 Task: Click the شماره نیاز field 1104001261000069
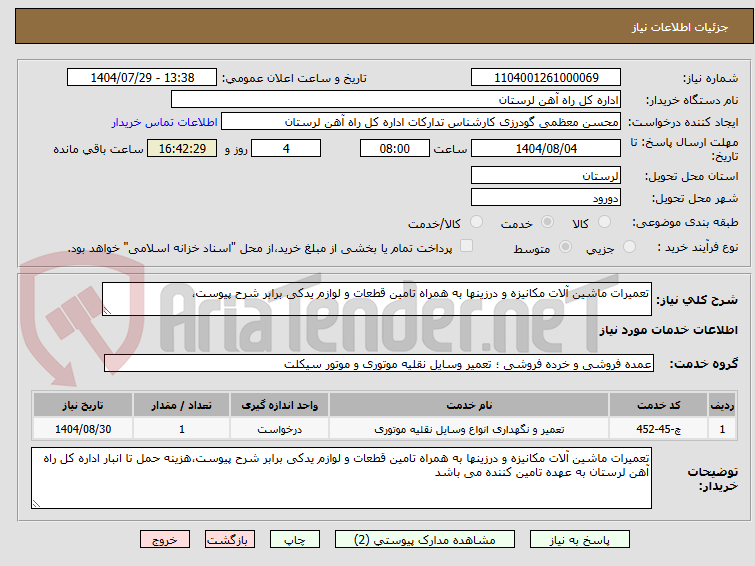coord(546,78)
